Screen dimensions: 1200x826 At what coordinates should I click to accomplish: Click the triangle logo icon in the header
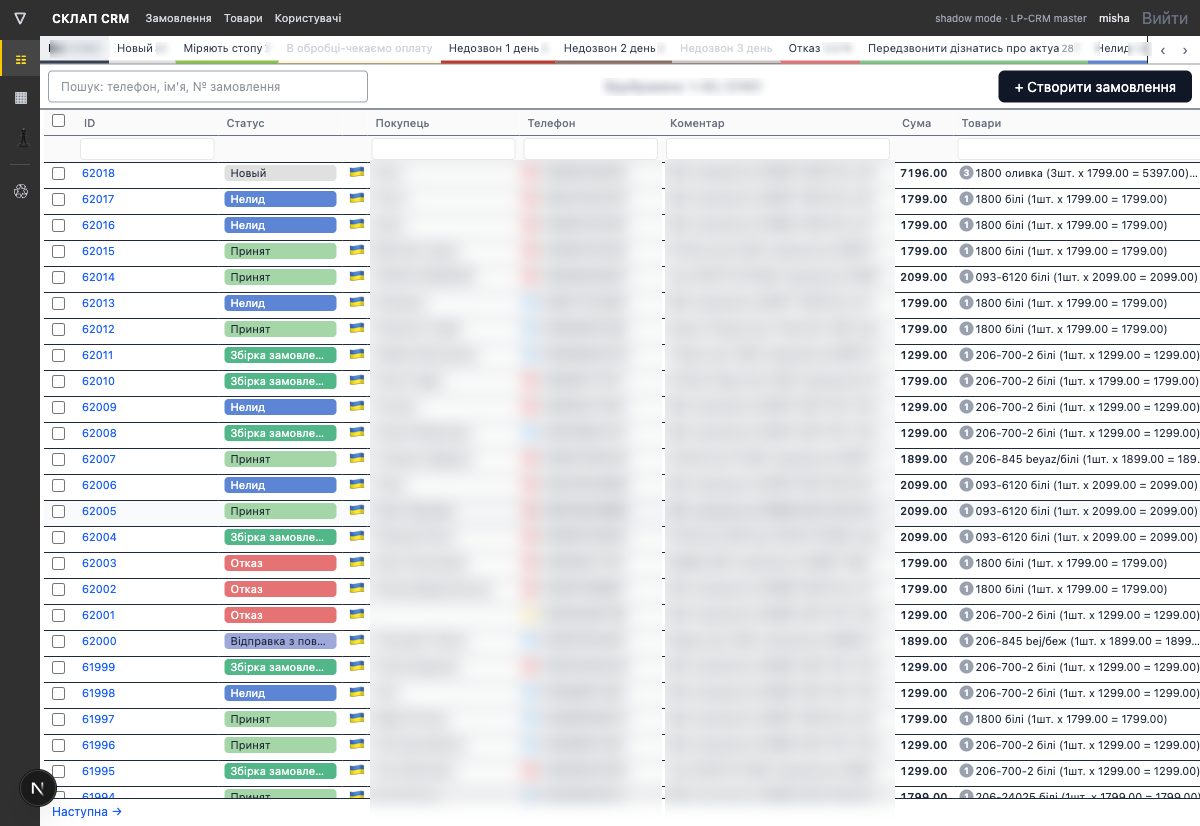pyautogui.click(x=20, y=18)
